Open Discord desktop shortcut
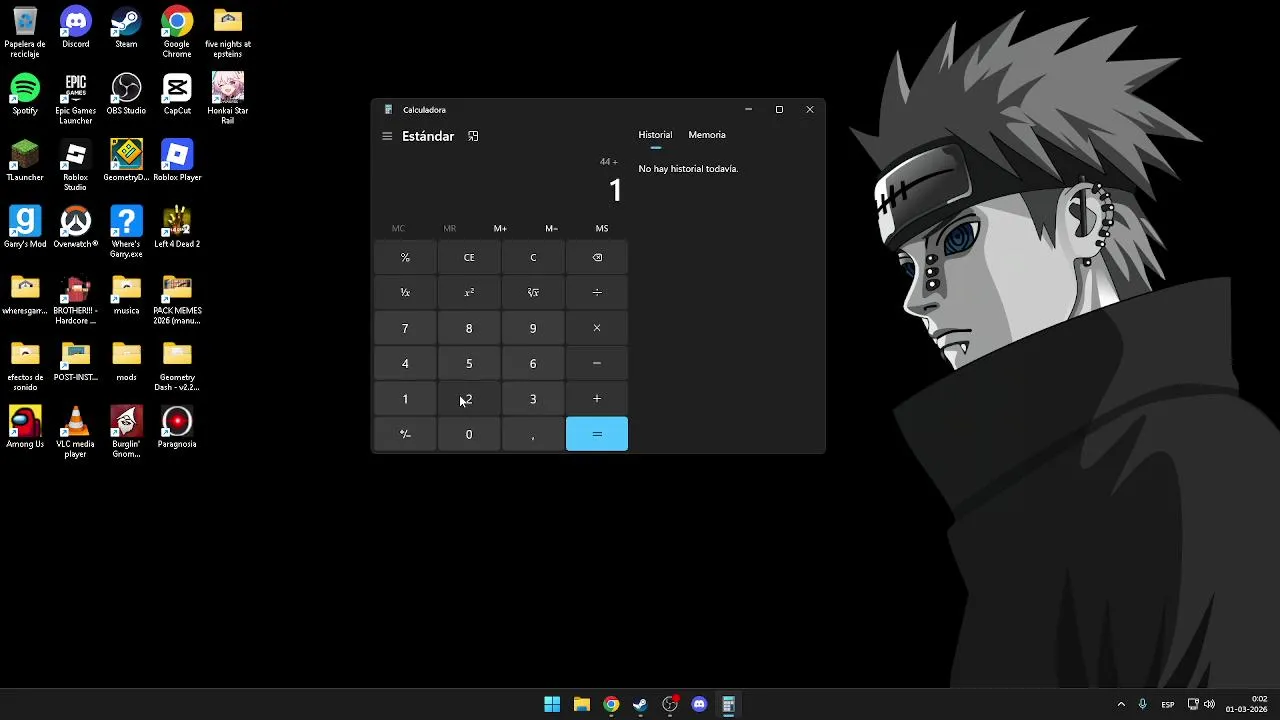 (x=75, y=28)
